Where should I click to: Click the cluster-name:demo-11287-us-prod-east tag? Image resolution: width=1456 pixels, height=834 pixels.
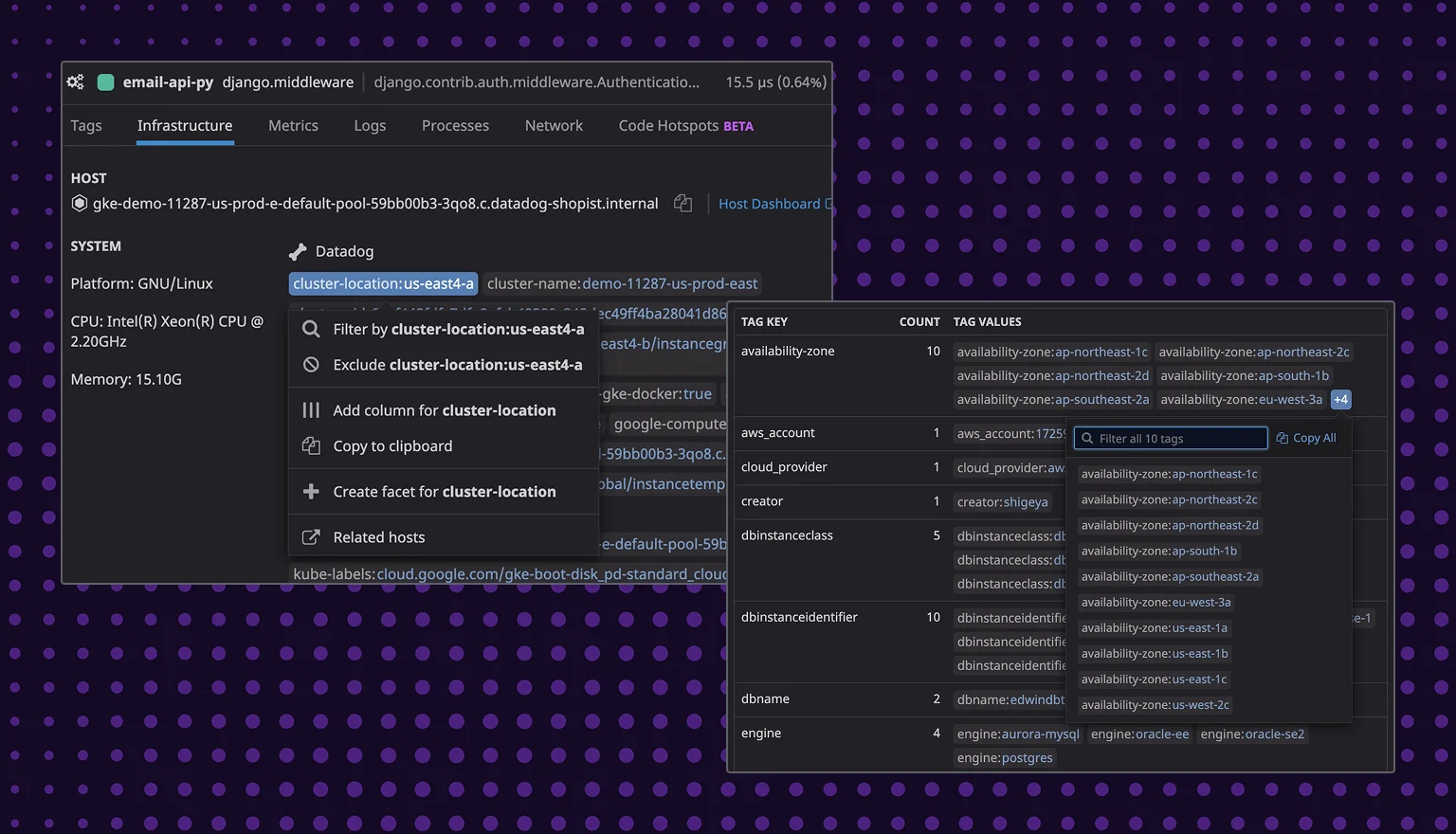click(x=623, y=283)
